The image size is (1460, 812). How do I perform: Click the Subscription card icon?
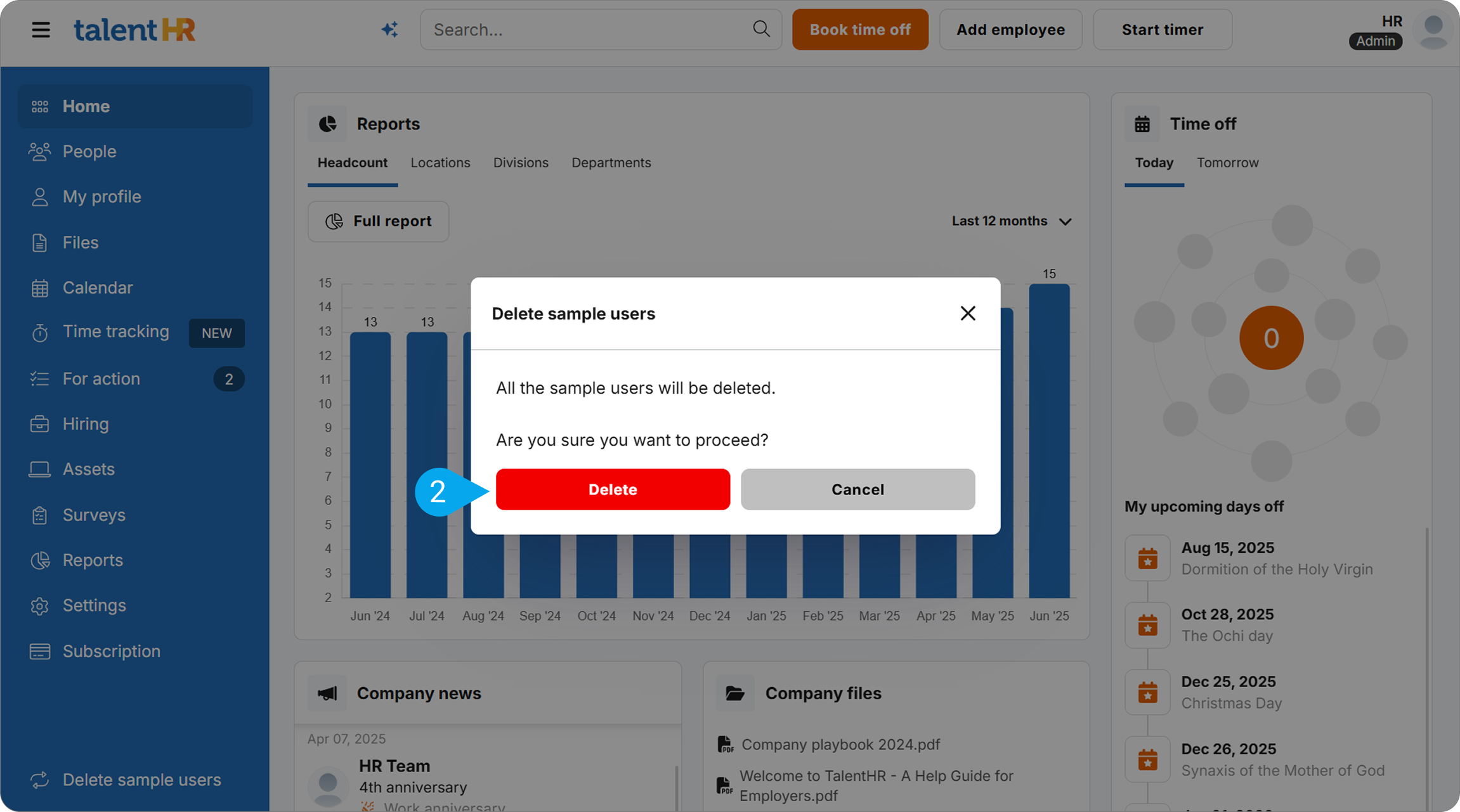click(x=39, y=652)
